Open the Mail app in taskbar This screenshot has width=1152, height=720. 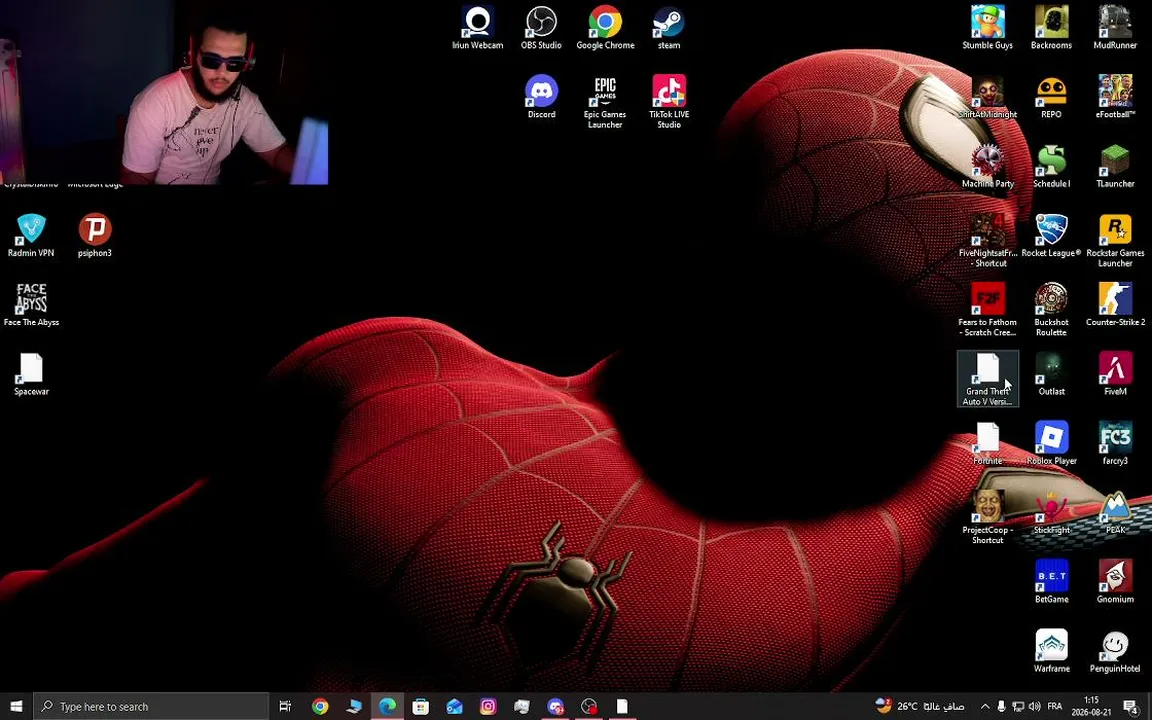[x=455, y=706]
